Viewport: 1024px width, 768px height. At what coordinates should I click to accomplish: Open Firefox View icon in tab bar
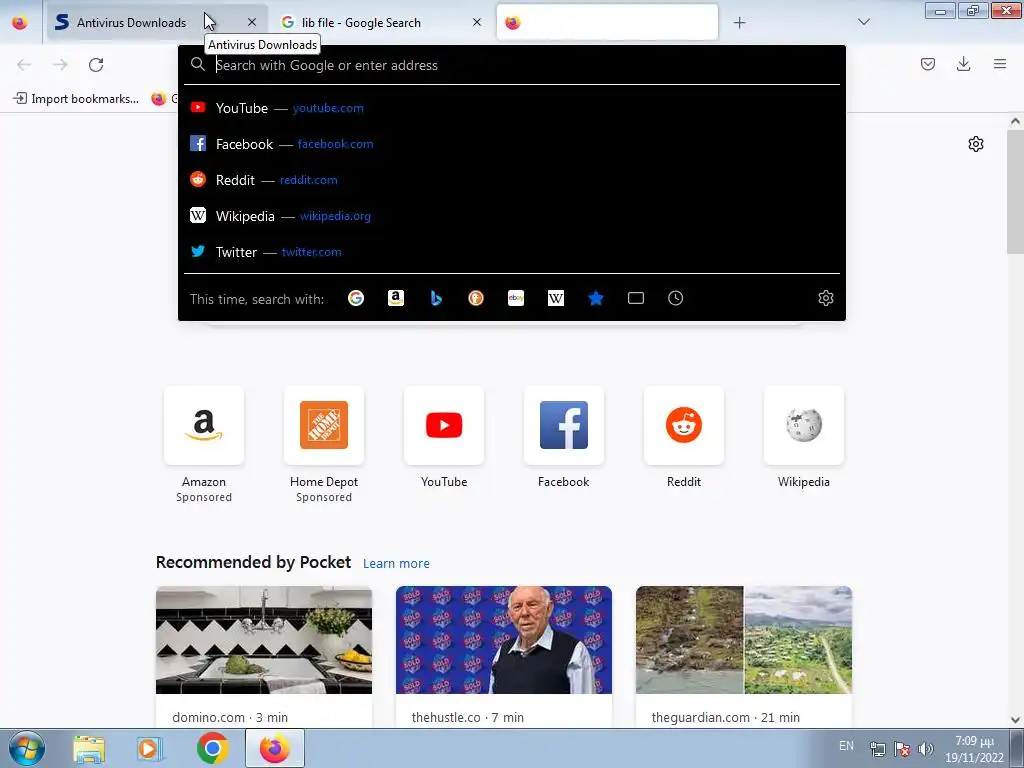click(20, 22)
